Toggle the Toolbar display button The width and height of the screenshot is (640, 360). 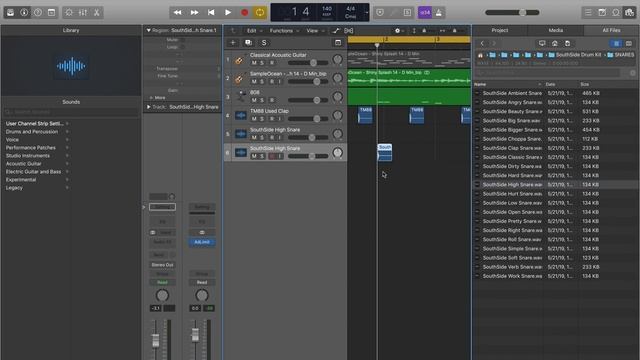(51, 12)
